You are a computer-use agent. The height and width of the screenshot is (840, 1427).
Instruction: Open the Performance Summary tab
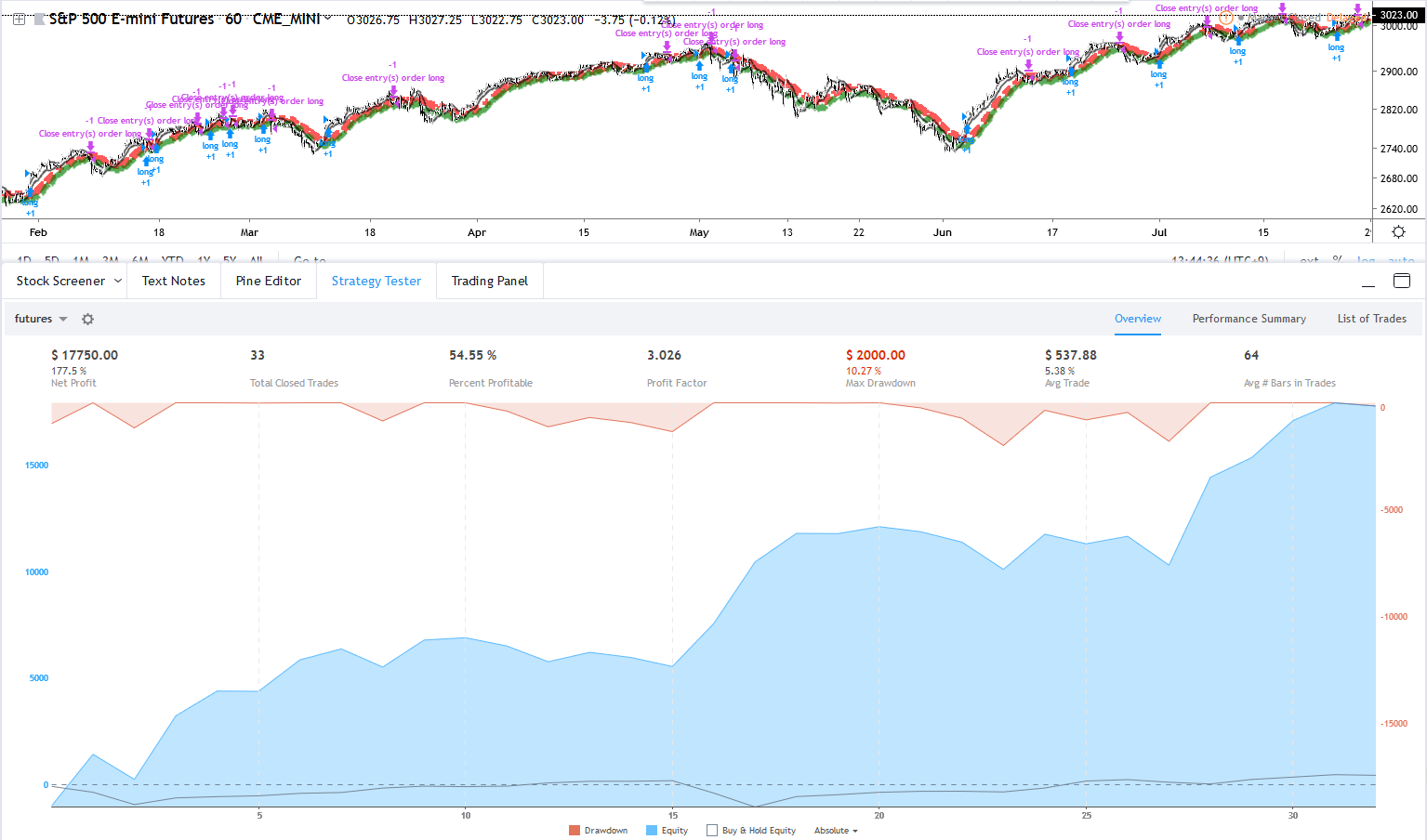1249,319
